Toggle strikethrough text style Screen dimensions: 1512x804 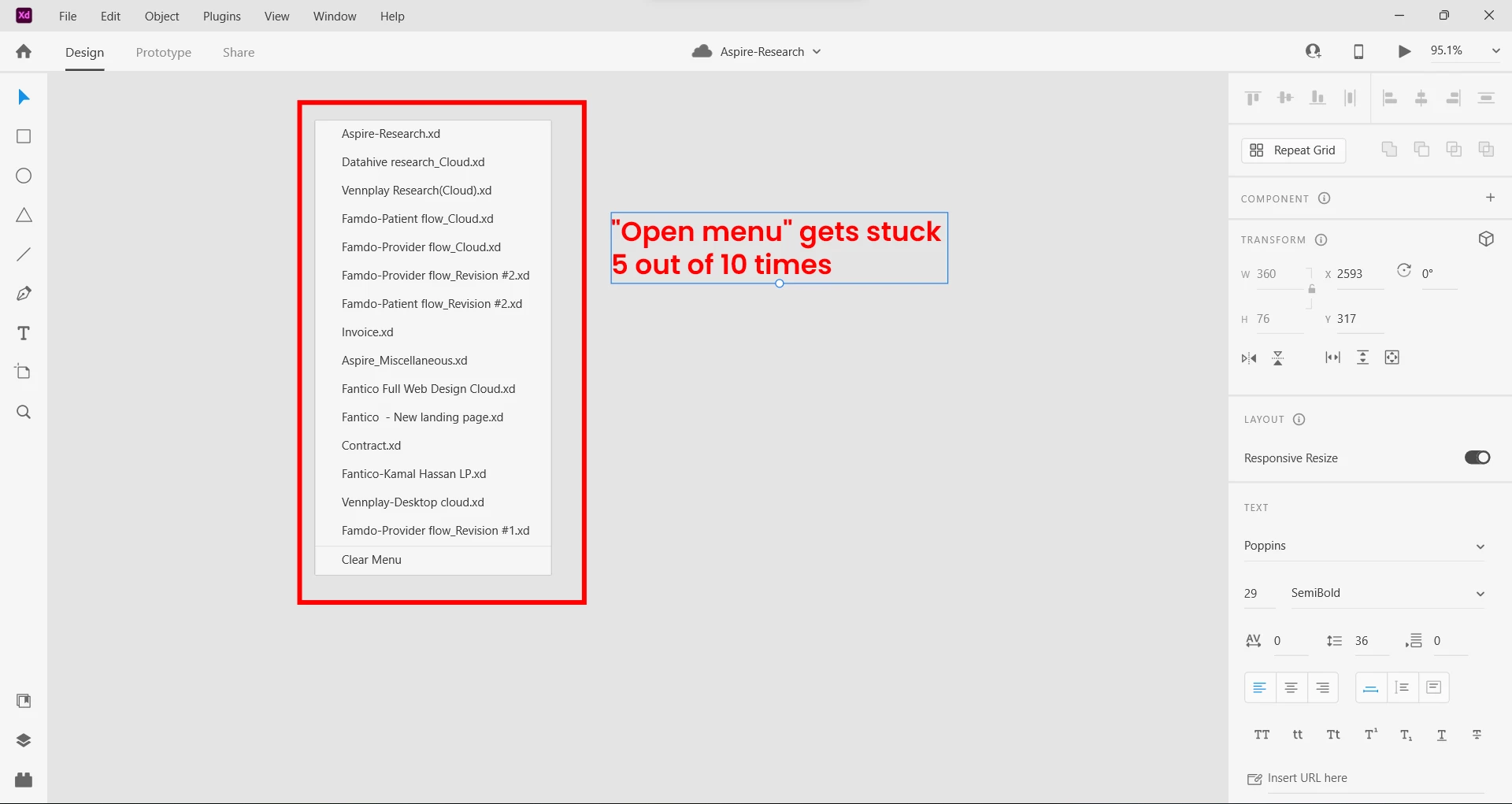[x=1477, y=735]
